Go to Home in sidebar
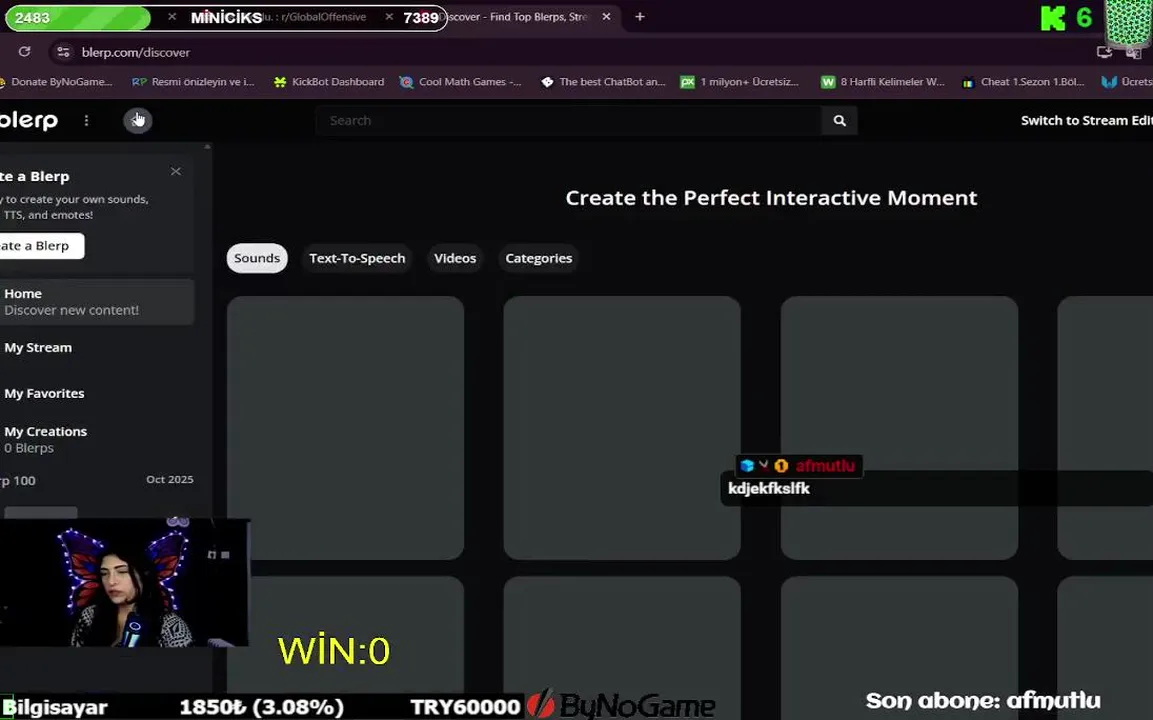The width and height of the screenshot is (1153, 720). point(97,302)
